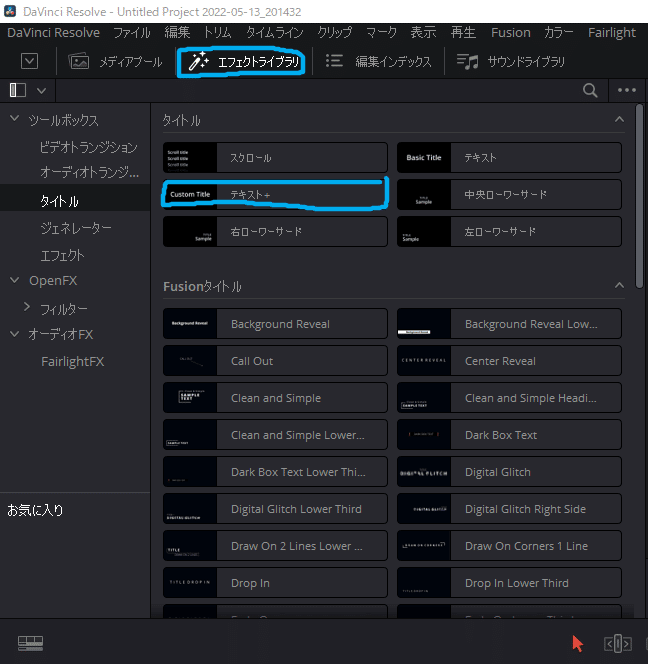
Task: Open the Fusion menu
Action: 510,33
